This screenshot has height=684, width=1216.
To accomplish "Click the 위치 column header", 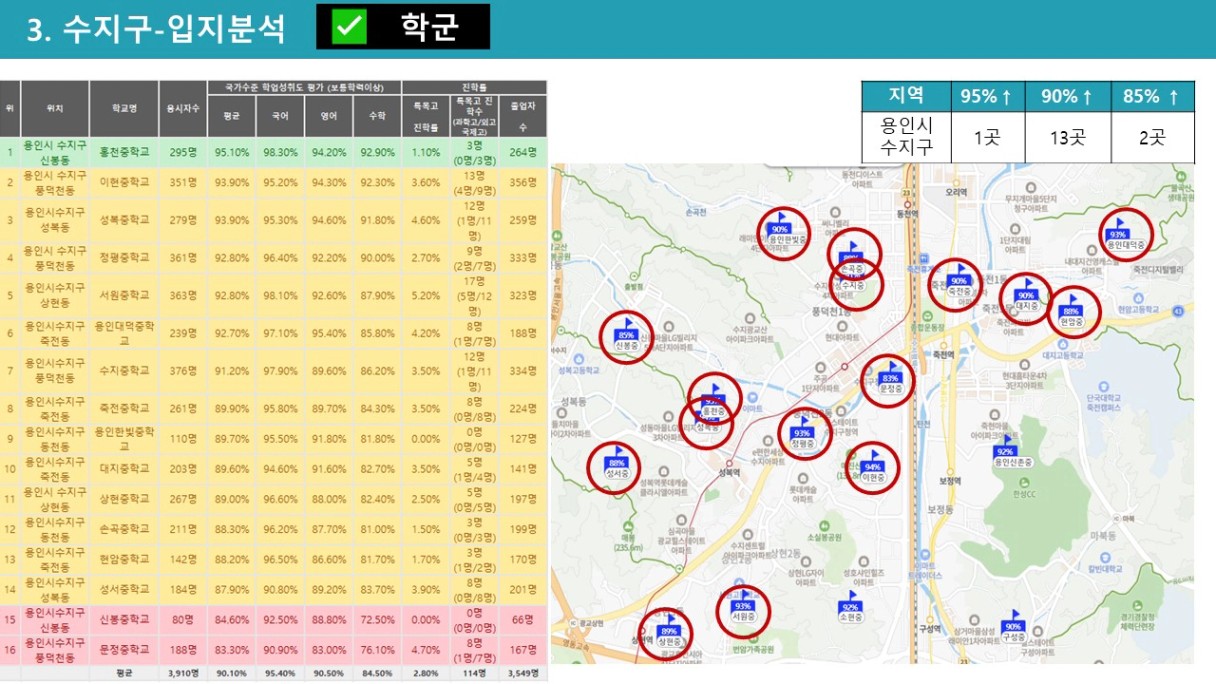I will pos(55,109).
